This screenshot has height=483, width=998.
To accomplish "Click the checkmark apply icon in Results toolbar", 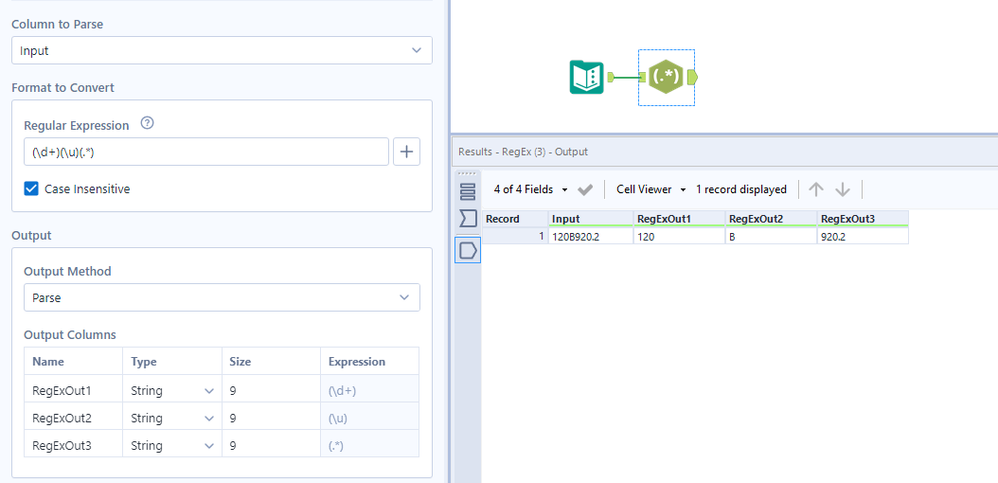I will pyautogui.click(x=585, y=190).
